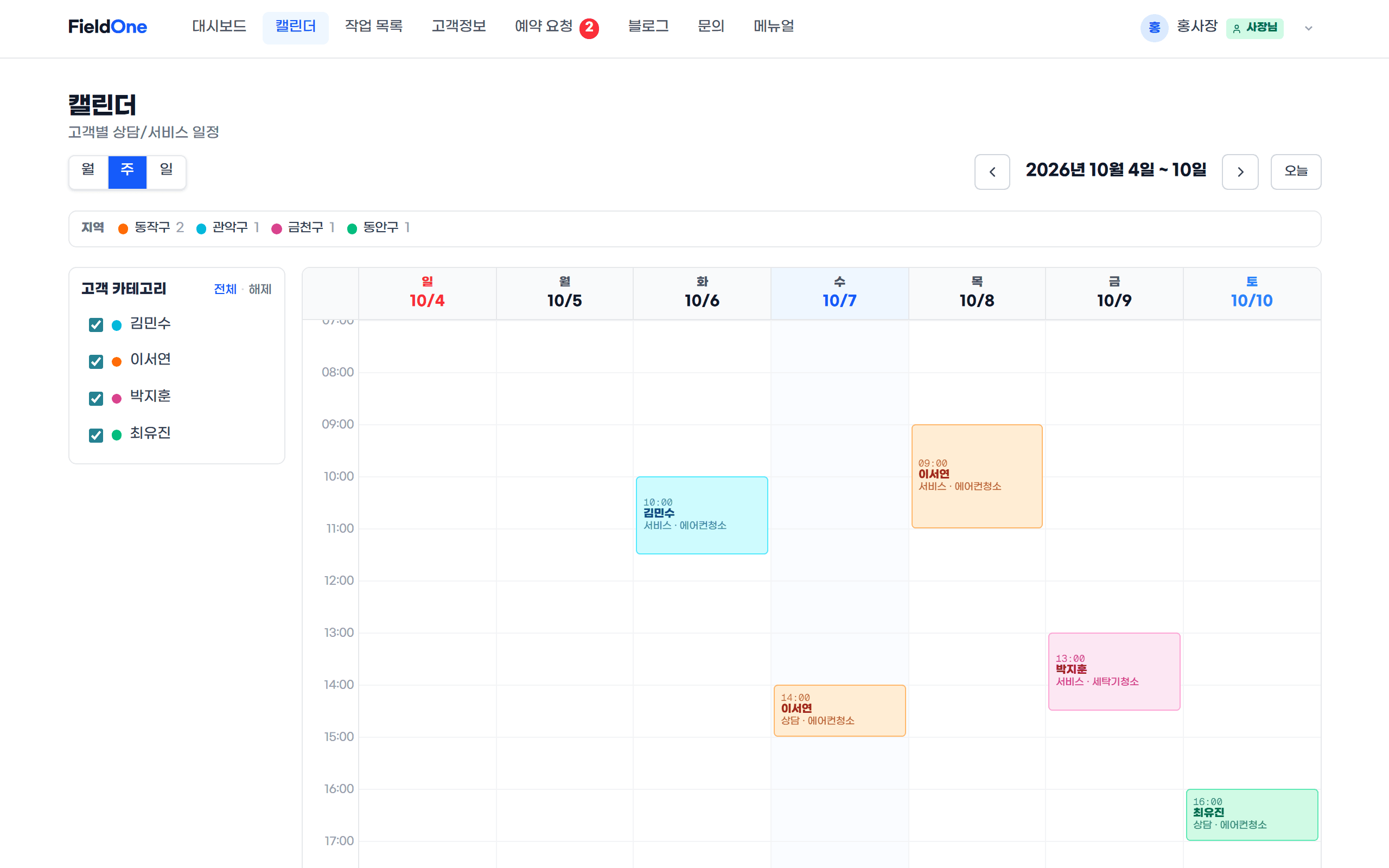Screen dimensions: 1389x868
Task: Uncheck the 이서연 customer checkbox
Action: point(96,361)
